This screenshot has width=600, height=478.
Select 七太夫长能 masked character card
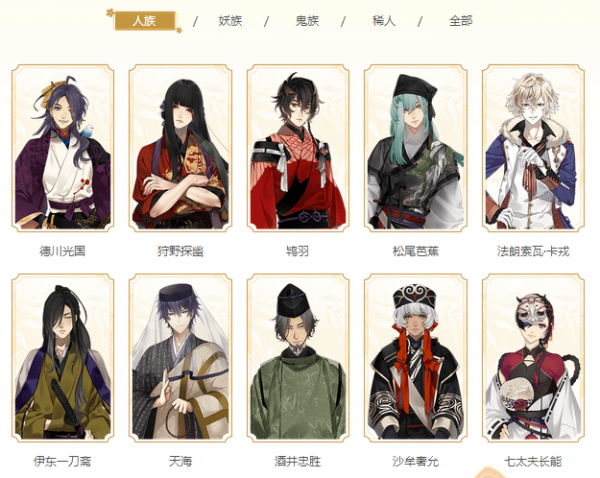[533, 358]
